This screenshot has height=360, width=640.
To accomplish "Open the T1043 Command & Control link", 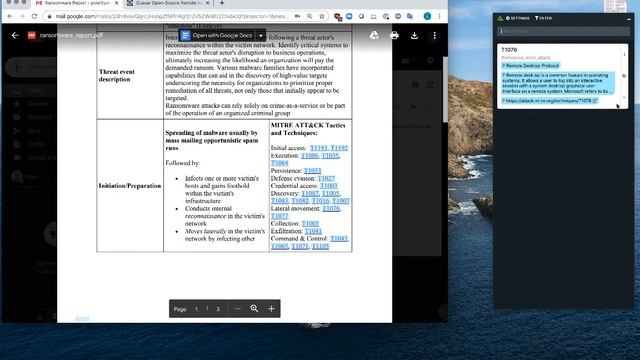I will 339,238.
